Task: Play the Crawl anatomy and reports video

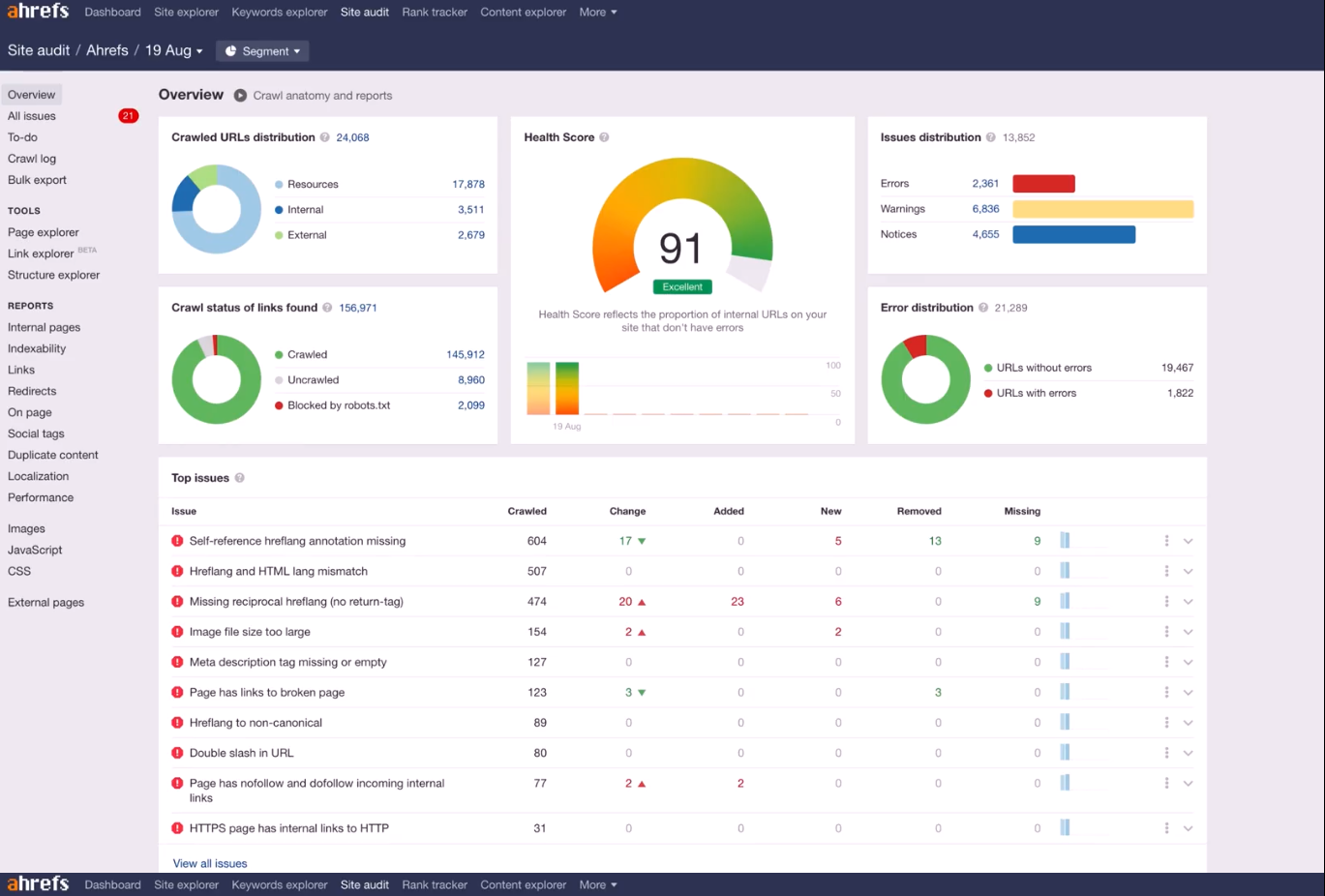Action: 240,96
